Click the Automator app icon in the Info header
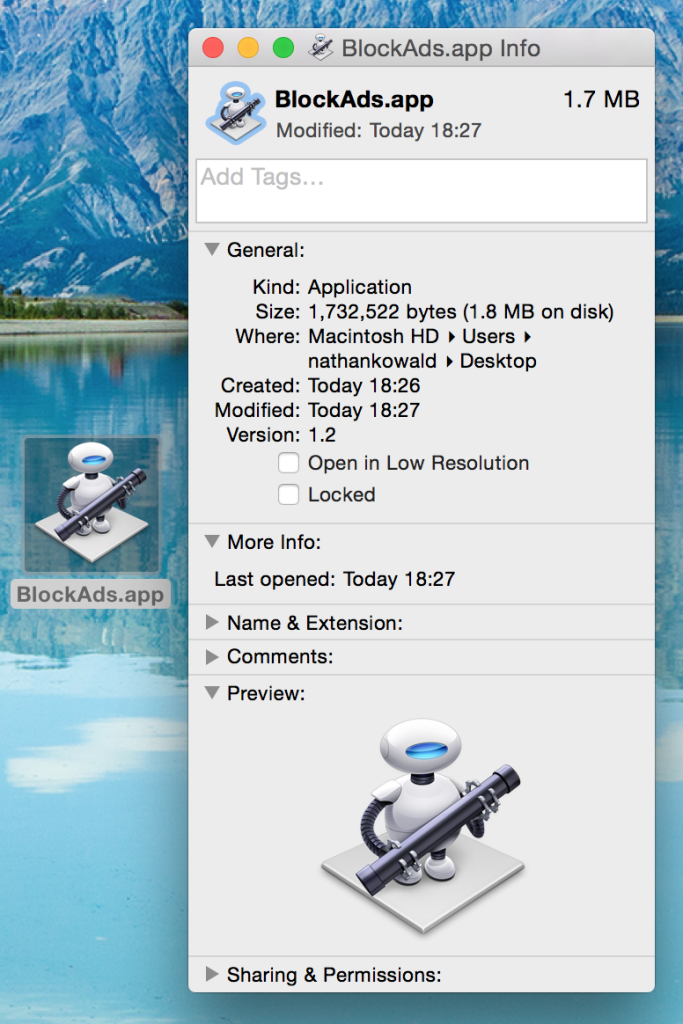This screenshot has height=1024, width=683. point(236,112)
